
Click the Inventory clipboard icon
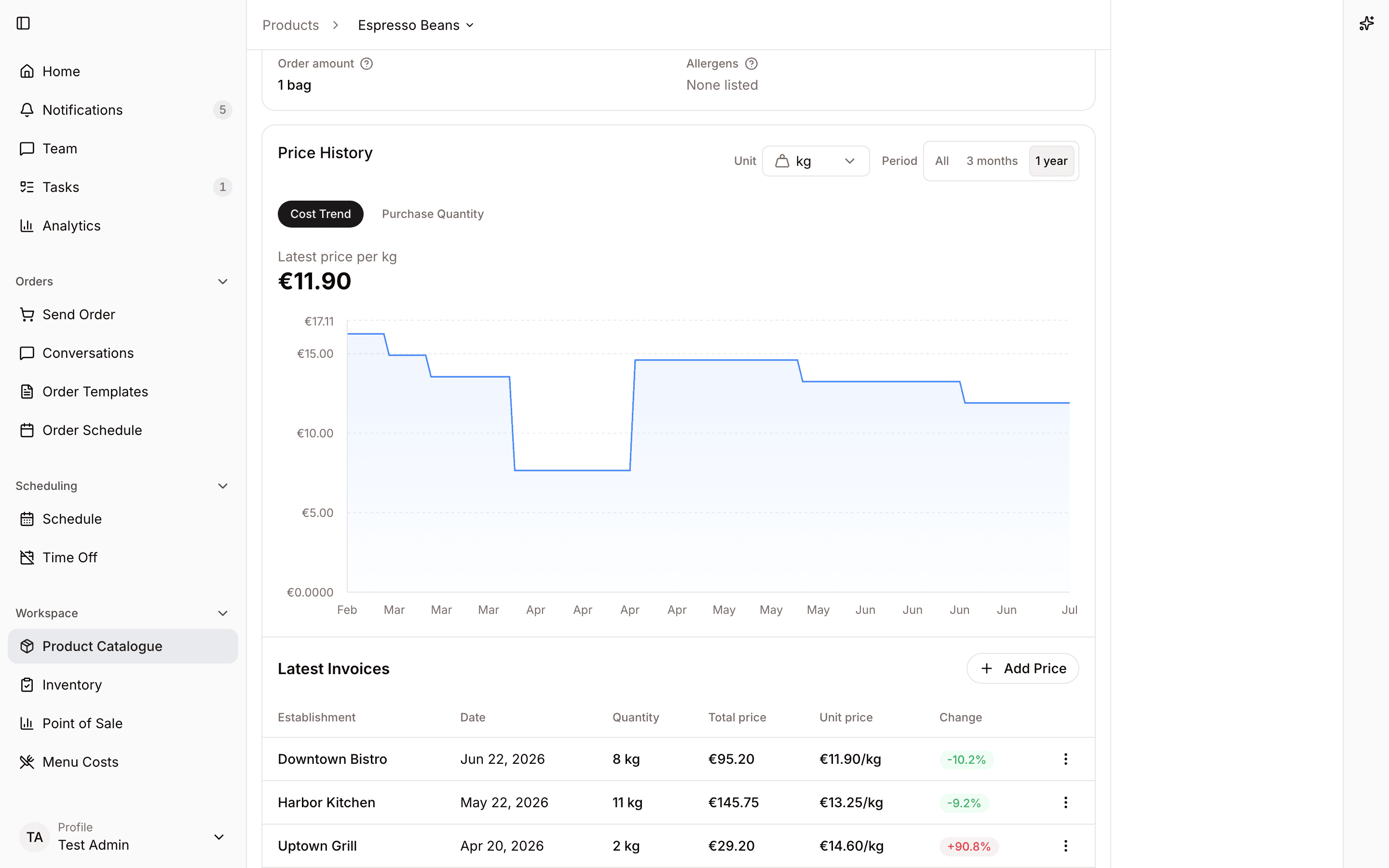coord(27,685)
